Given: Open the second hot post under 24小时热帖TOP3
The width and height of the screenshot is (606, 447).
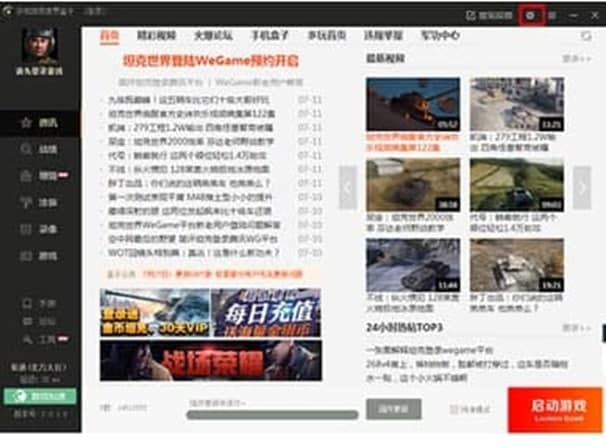Looking at the screenshot, I should (467, 364).
